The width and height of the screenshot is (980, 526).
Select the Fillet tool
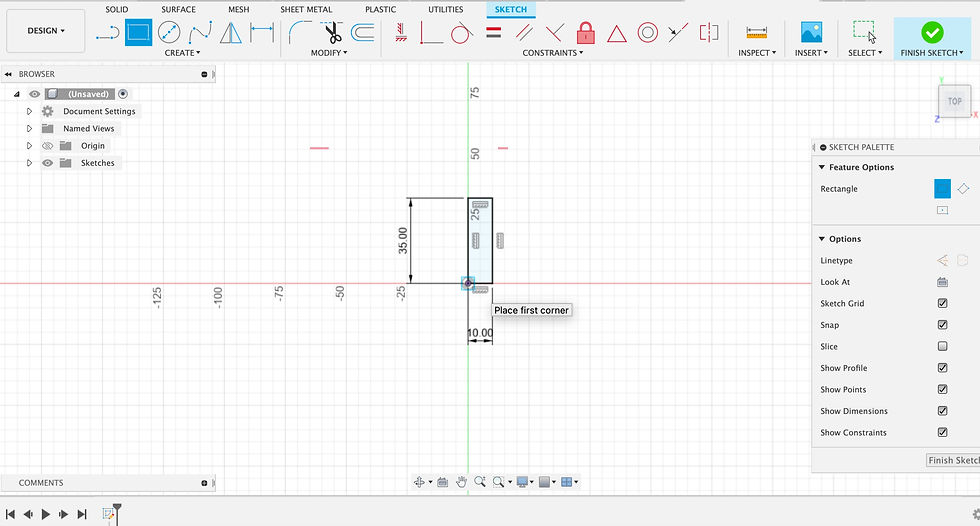pos(301,32)
